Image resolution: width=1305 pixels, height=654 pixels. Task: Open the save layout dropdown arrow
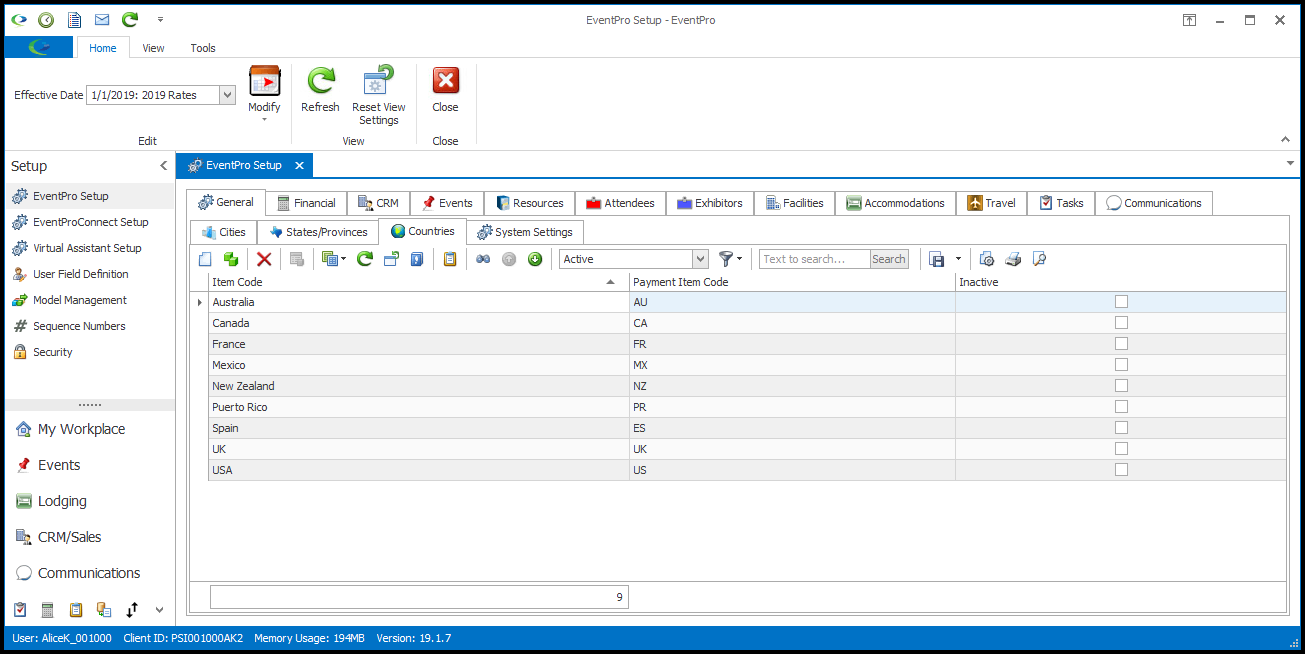coord(958,259)
